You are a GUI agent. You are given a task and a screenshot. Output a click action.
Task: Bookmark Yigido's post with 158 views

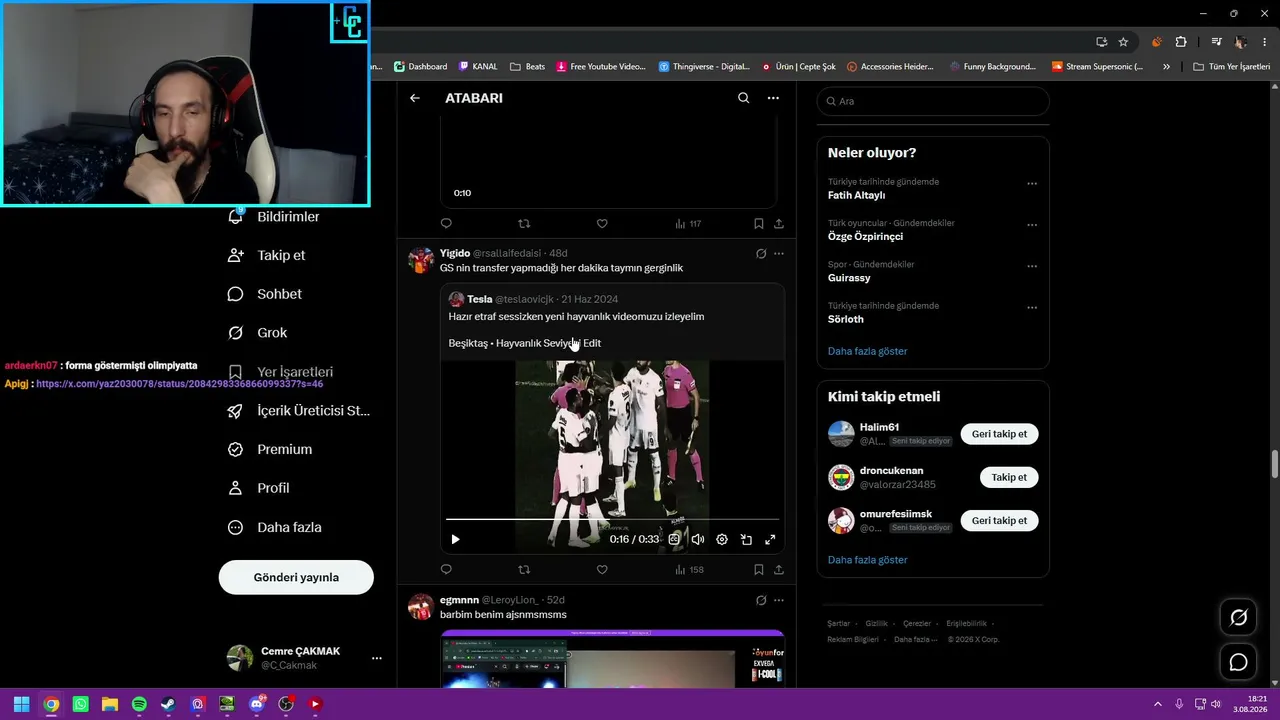click(759, 570)
